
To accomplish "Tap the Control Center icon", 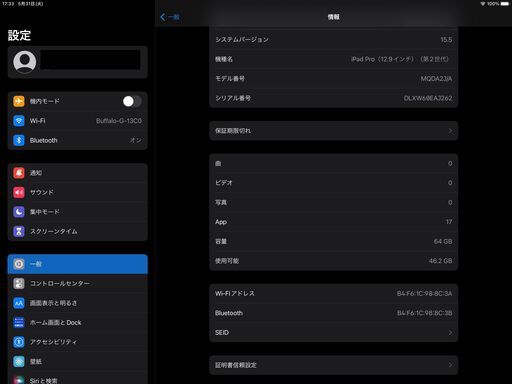I will pos(19,283).
